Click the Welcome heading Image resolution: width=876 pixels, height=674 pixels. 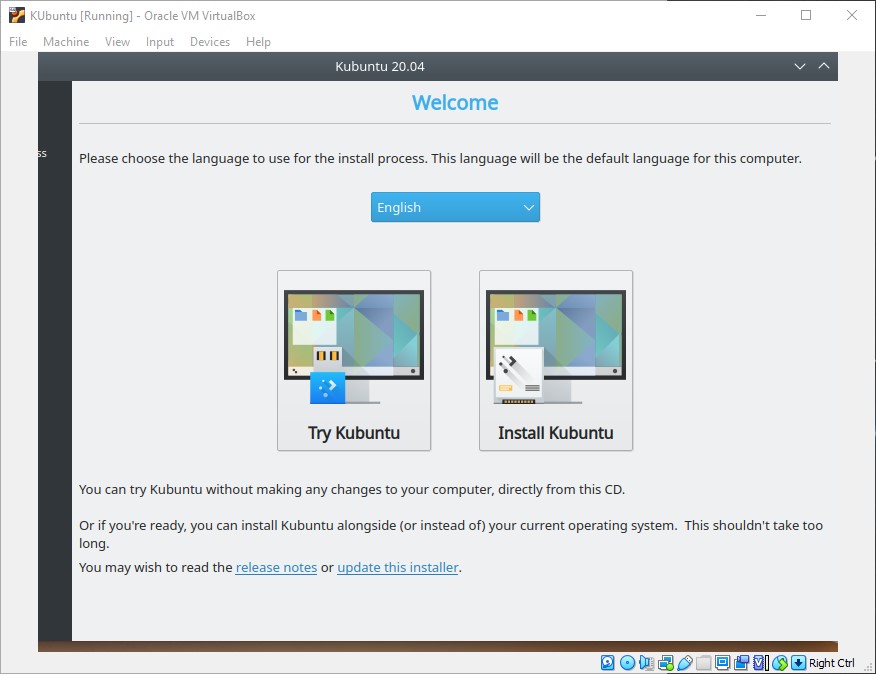tap(455, 103)
